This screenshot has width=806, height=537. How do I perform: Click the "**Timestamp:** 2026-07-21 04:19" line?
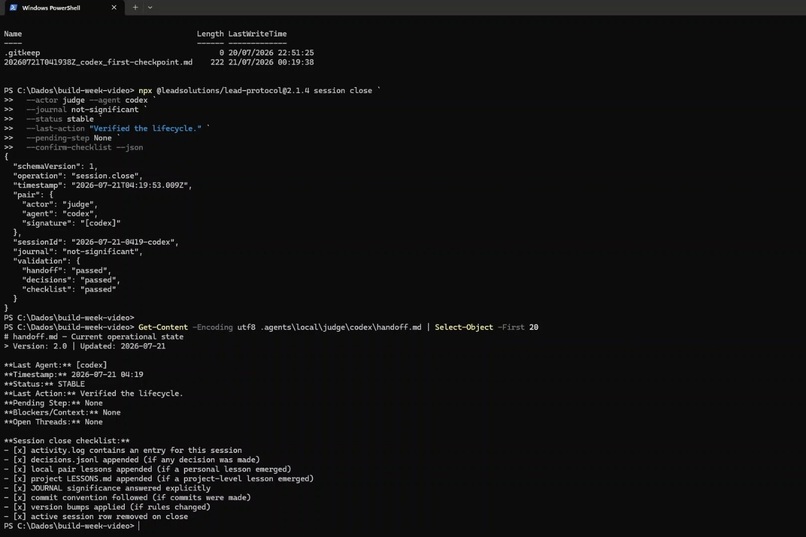[74, 375]
